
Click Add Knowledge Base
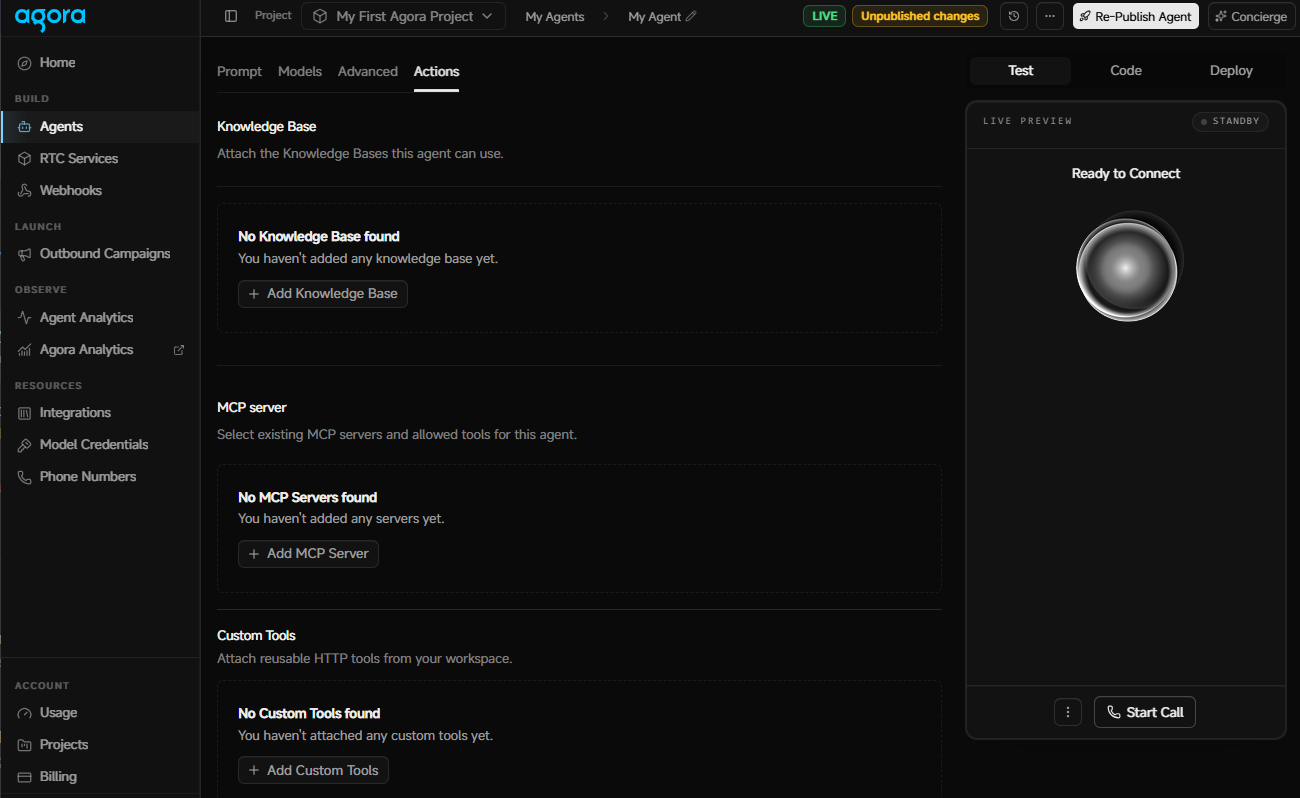click(x=323, y=294)
